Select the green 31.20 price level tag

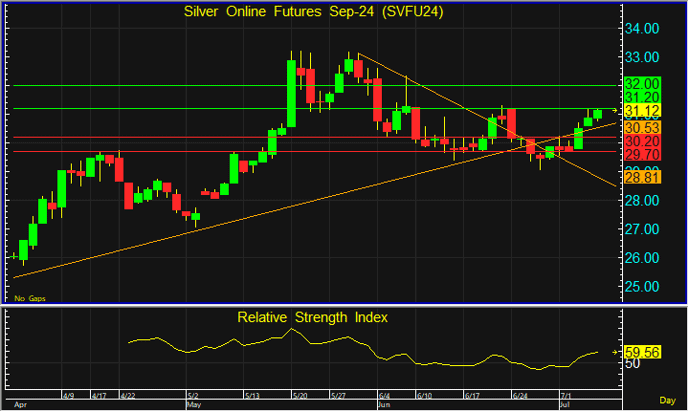point(642,96)
